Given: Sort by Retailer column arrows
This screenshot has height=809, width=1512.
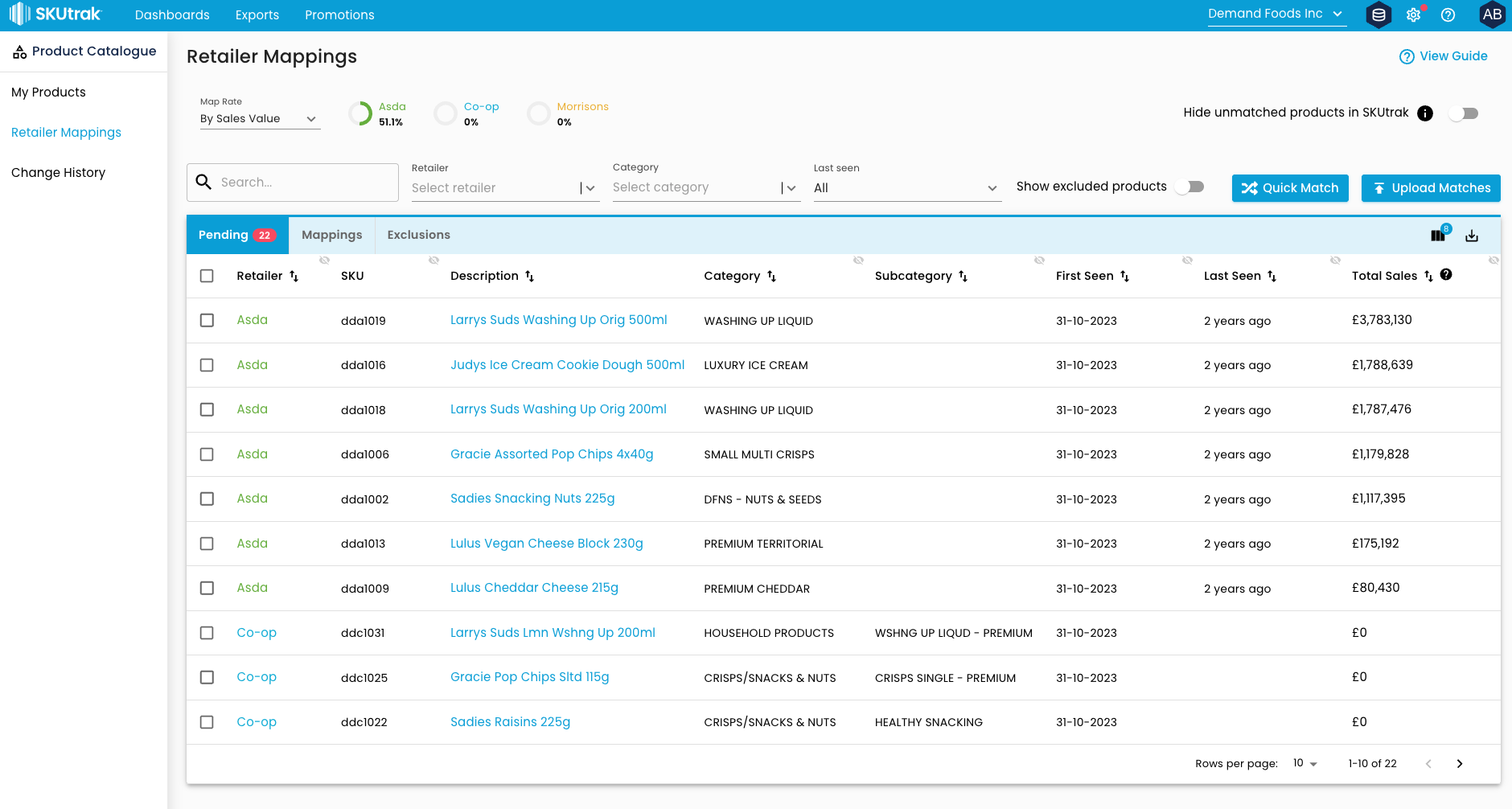Looking at the screenshot, I should [x=294, y=276].
